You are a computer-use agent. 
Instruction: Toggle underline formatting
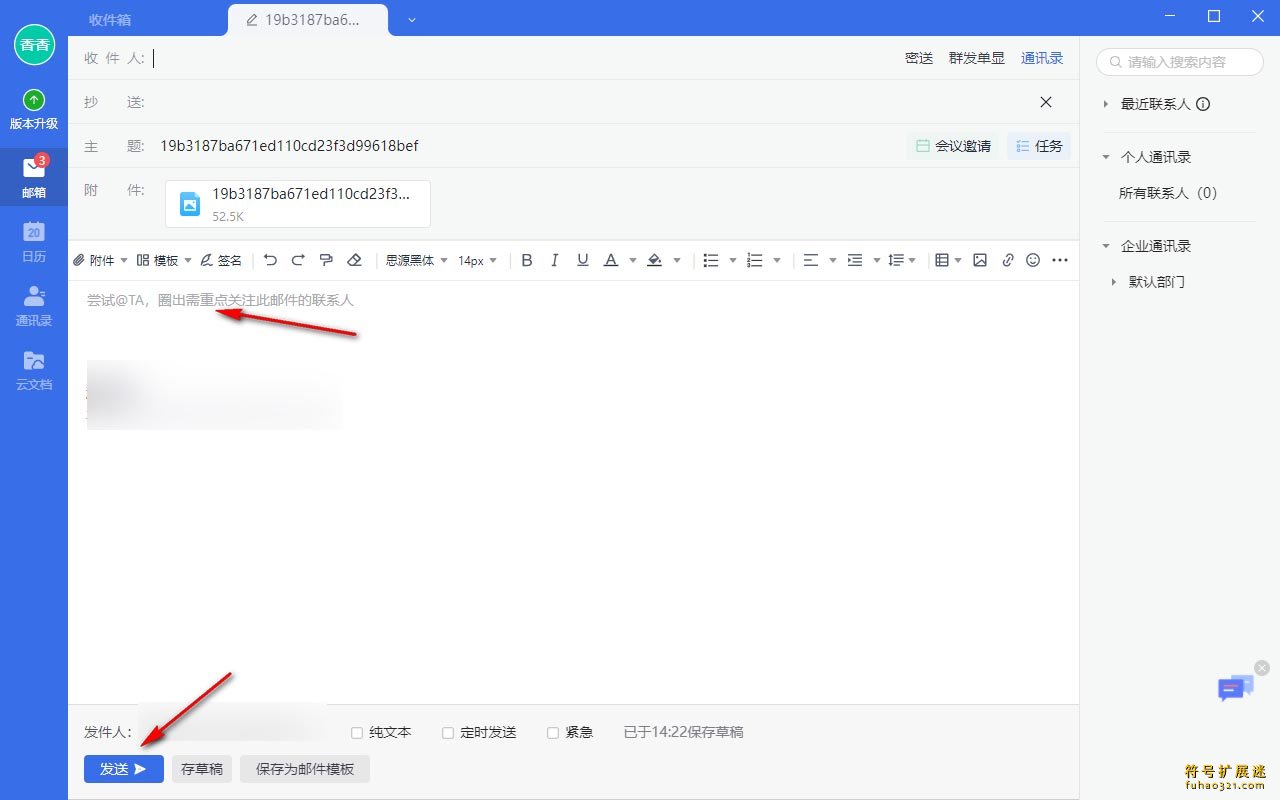[x=583, y=260]
